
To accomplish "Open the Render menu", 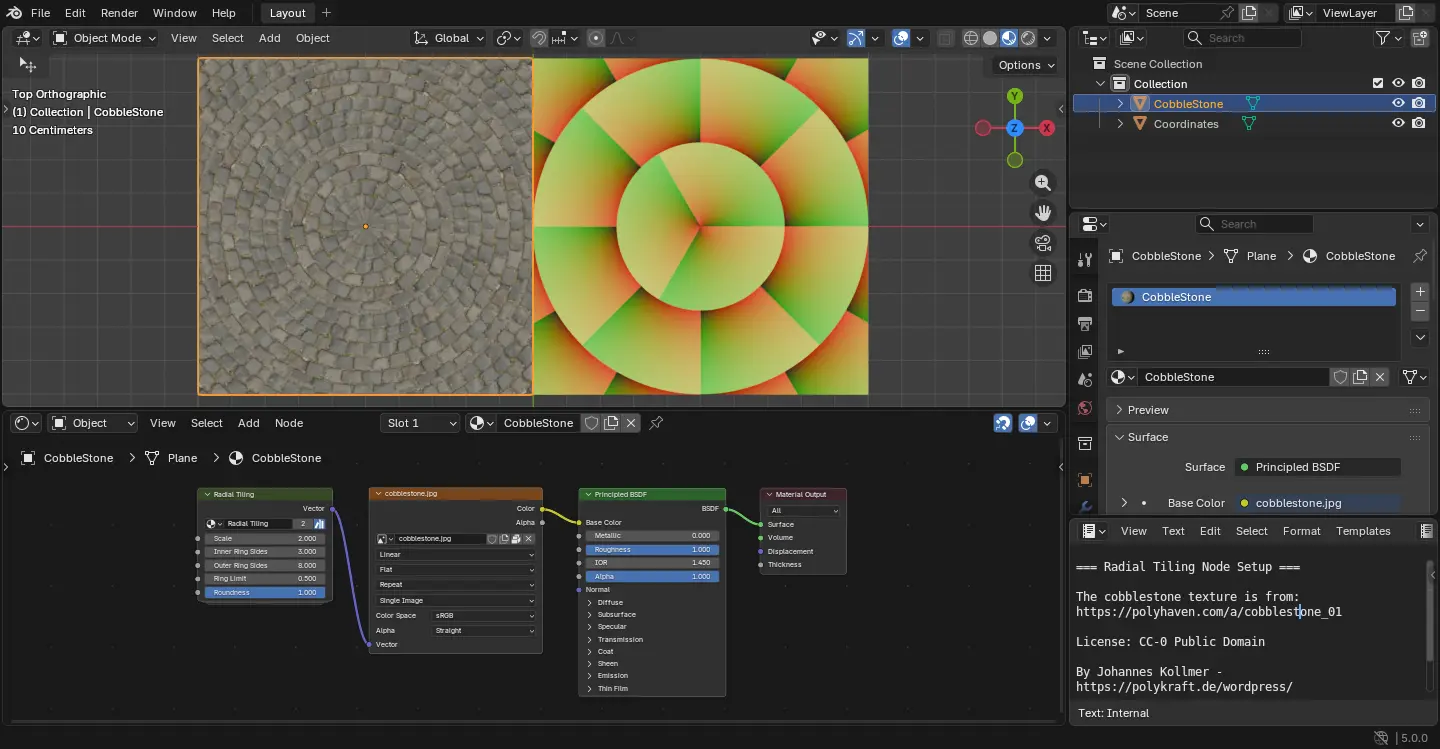I will (x=119, y=13).
